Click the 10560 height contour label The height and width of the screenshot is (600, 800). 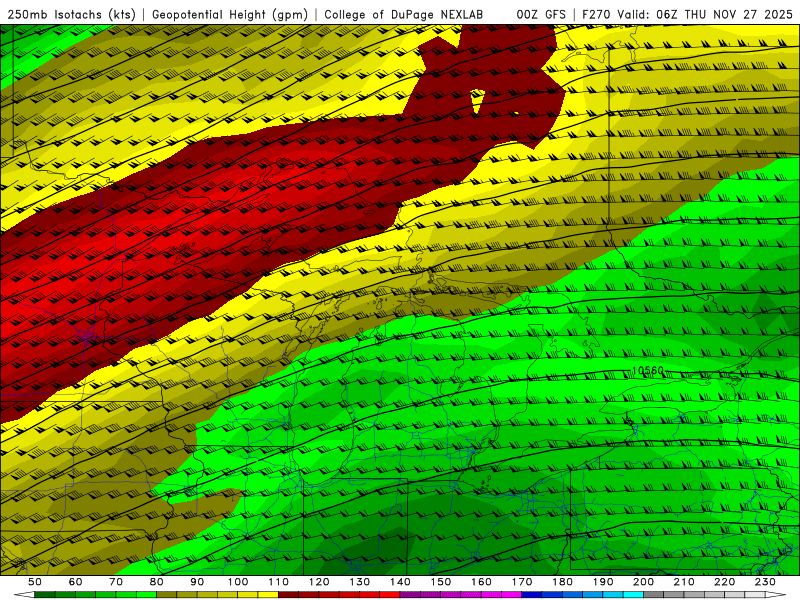[x=647, y=370]
